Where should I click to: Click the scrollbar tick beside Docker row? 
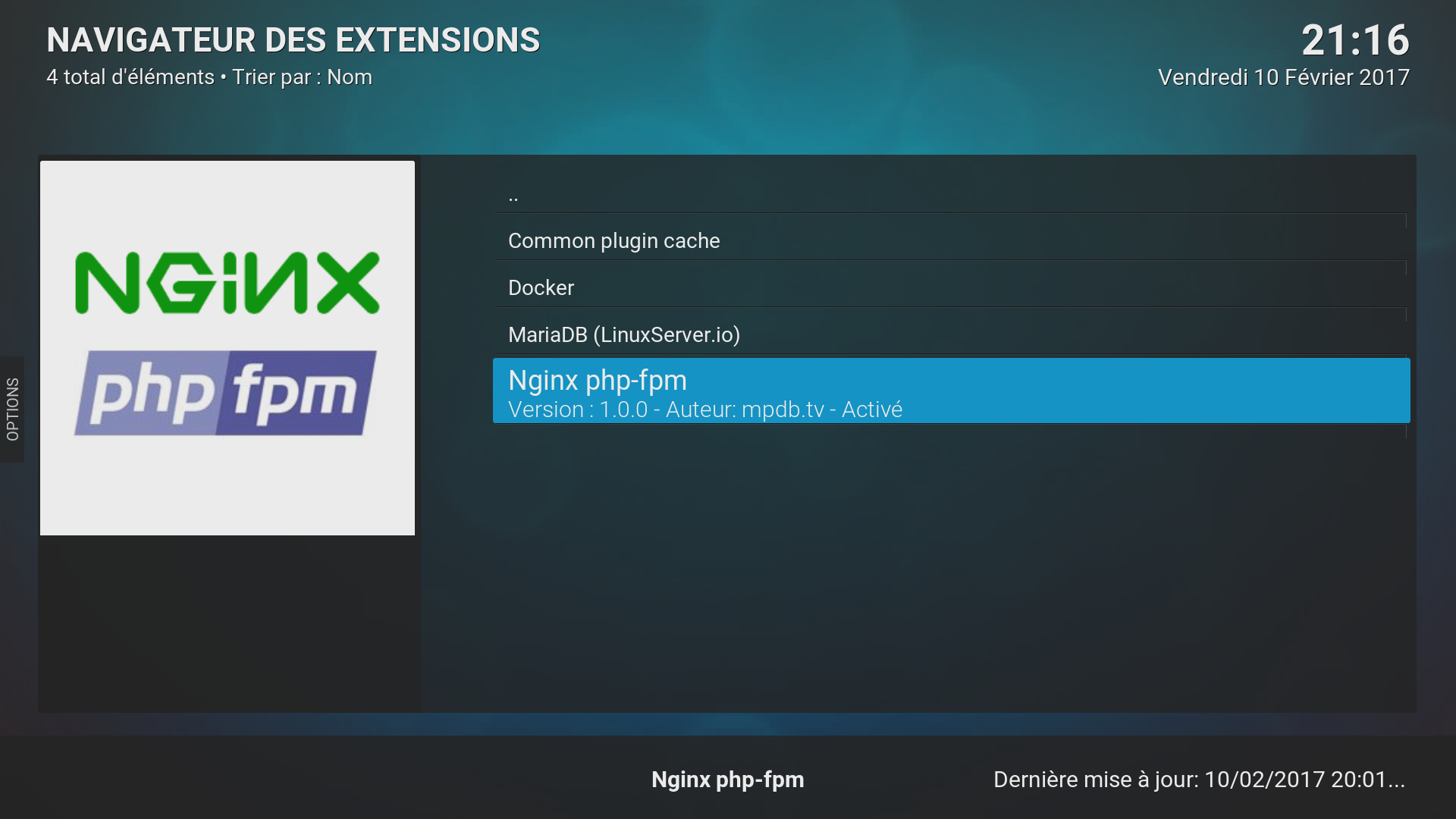(x=1406, y=268)
